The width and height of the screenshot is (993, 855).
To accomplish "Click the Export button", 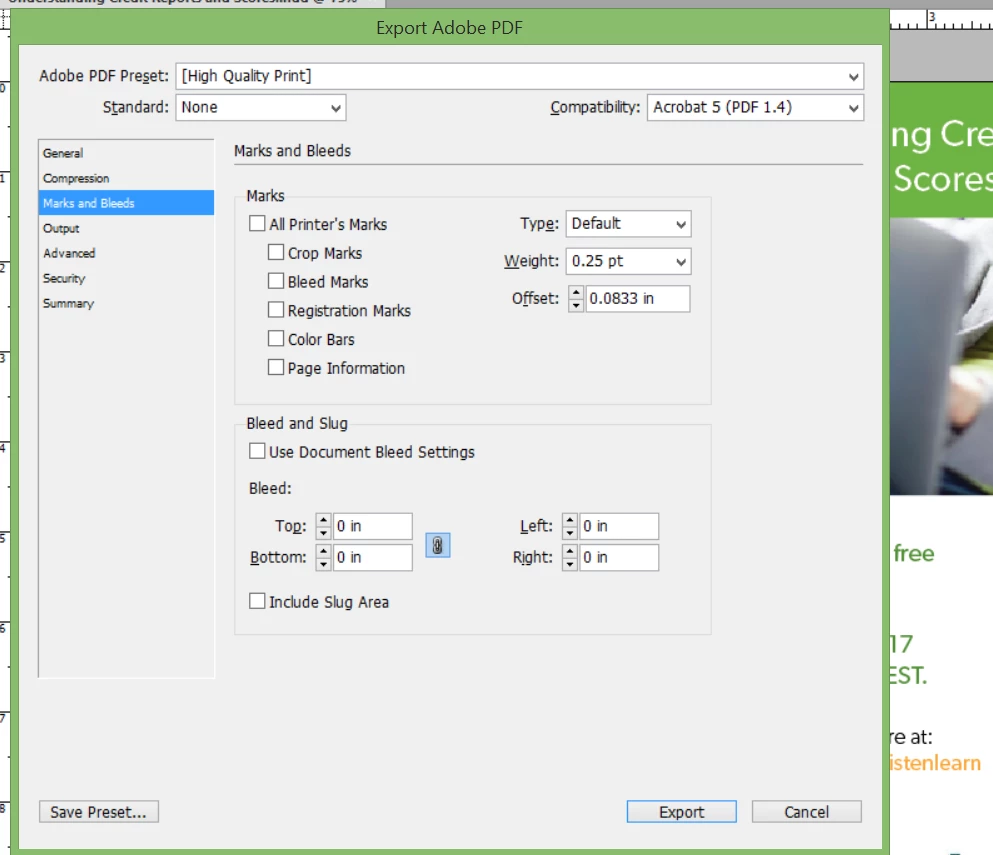I will tap(681, 811).
